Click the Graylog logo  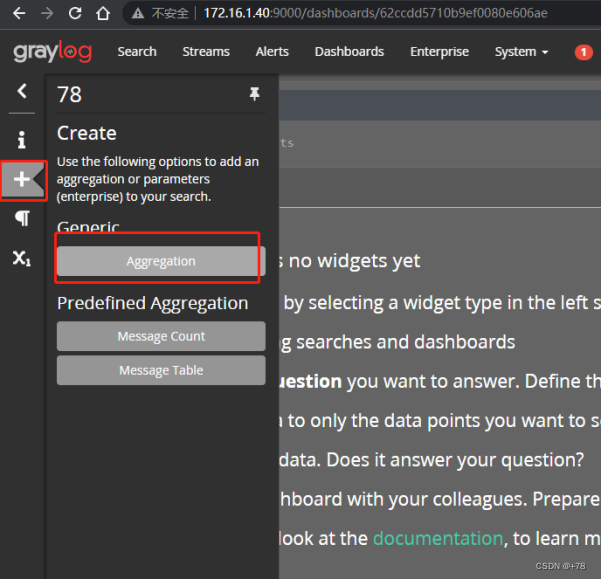[53, 51]
